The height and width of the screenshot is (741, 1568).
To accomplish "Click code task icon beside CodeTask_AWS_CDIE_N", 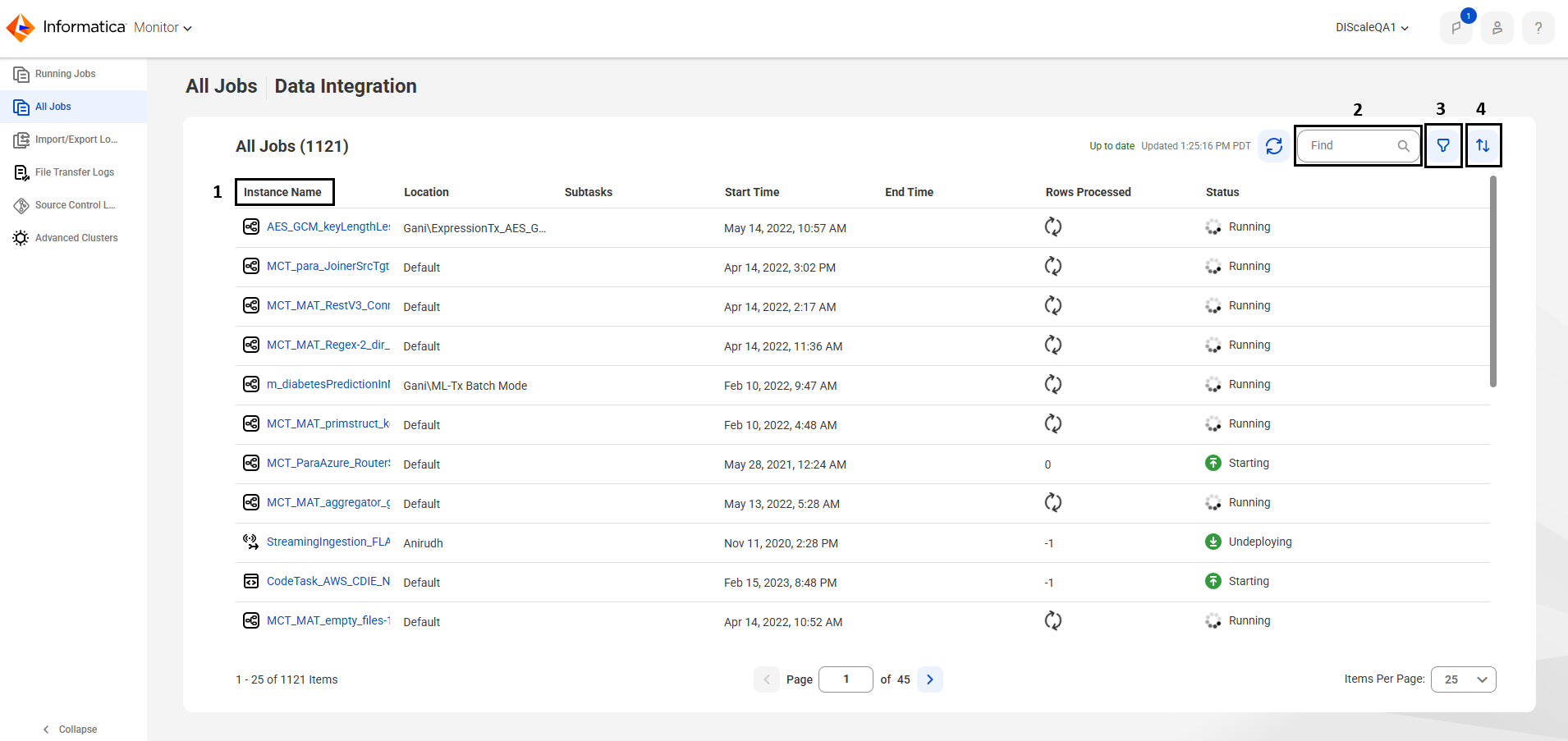I will pyautogui.click(x=251, y=581).
